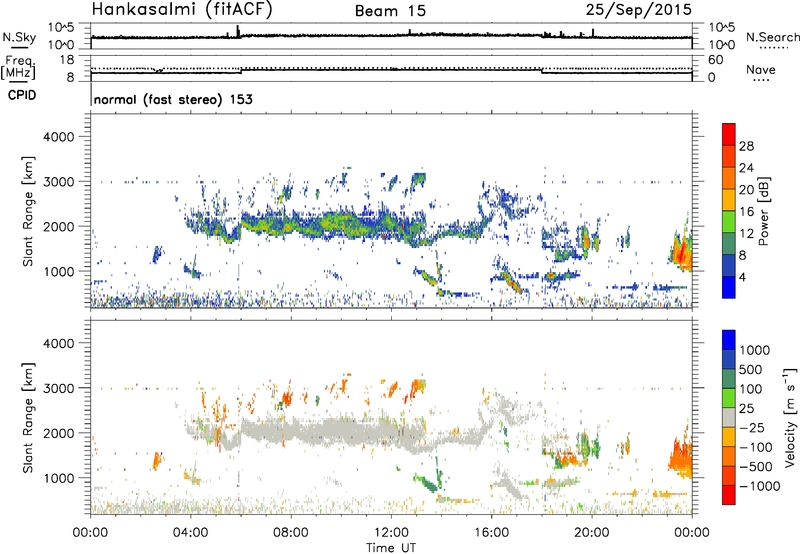Click the 08:00 time axis tick label
This screenshot has height=554, width=800.
pos(291,533)
